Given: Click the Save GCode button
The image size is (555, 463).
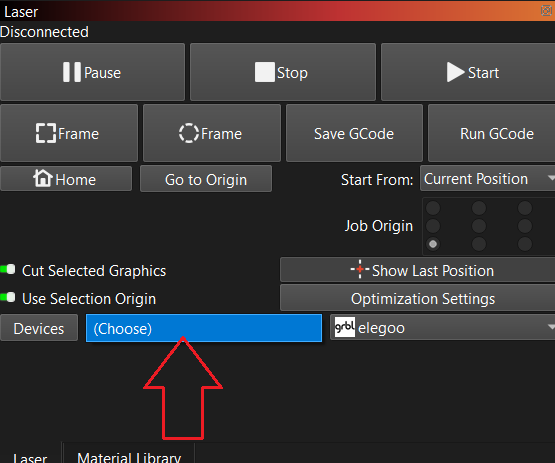Looking at the screenshot, I should (x=354, y=133).
